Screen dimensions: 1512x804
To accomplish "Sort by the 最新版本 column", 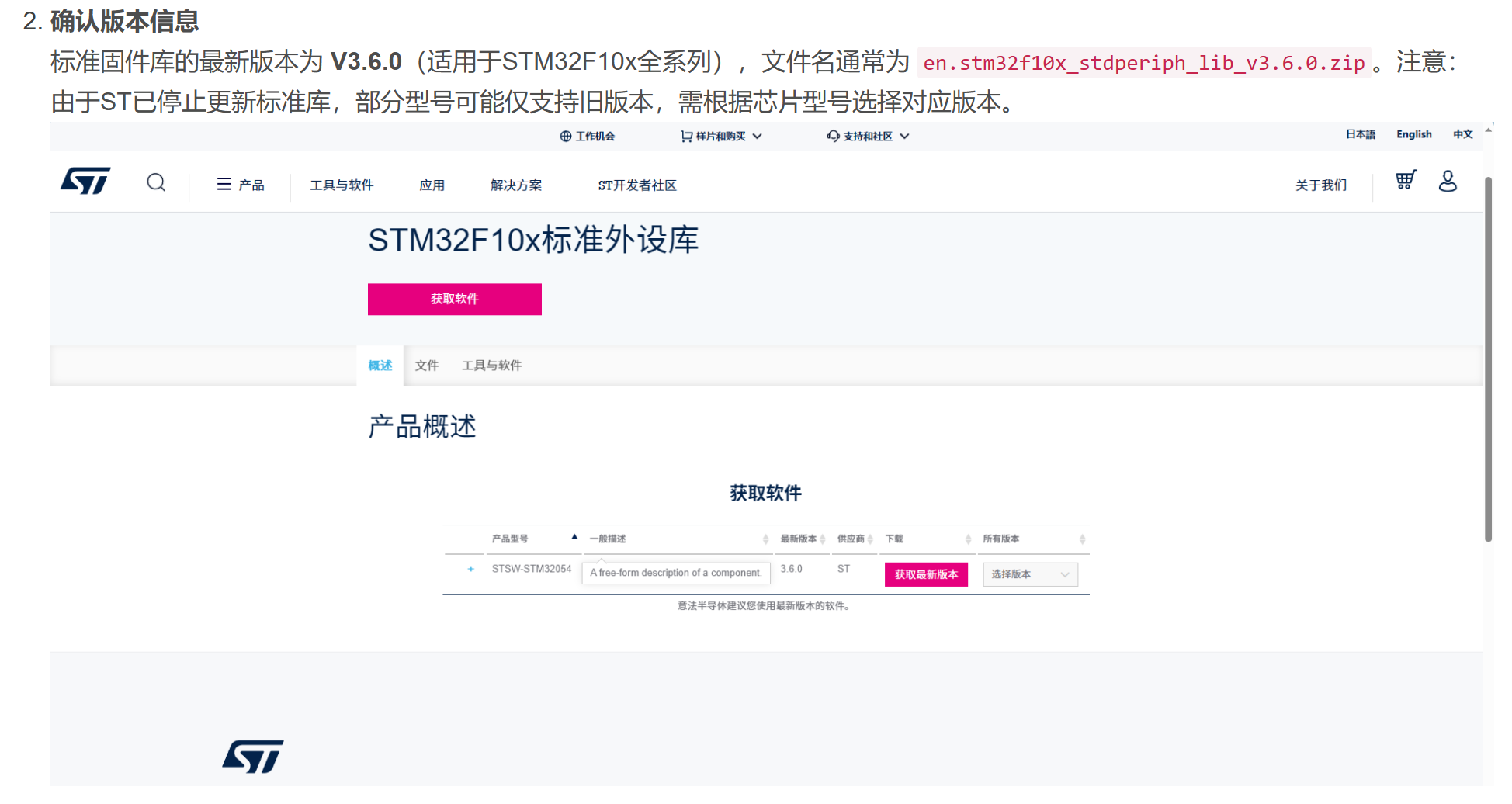I will click(x=803, y=539).
